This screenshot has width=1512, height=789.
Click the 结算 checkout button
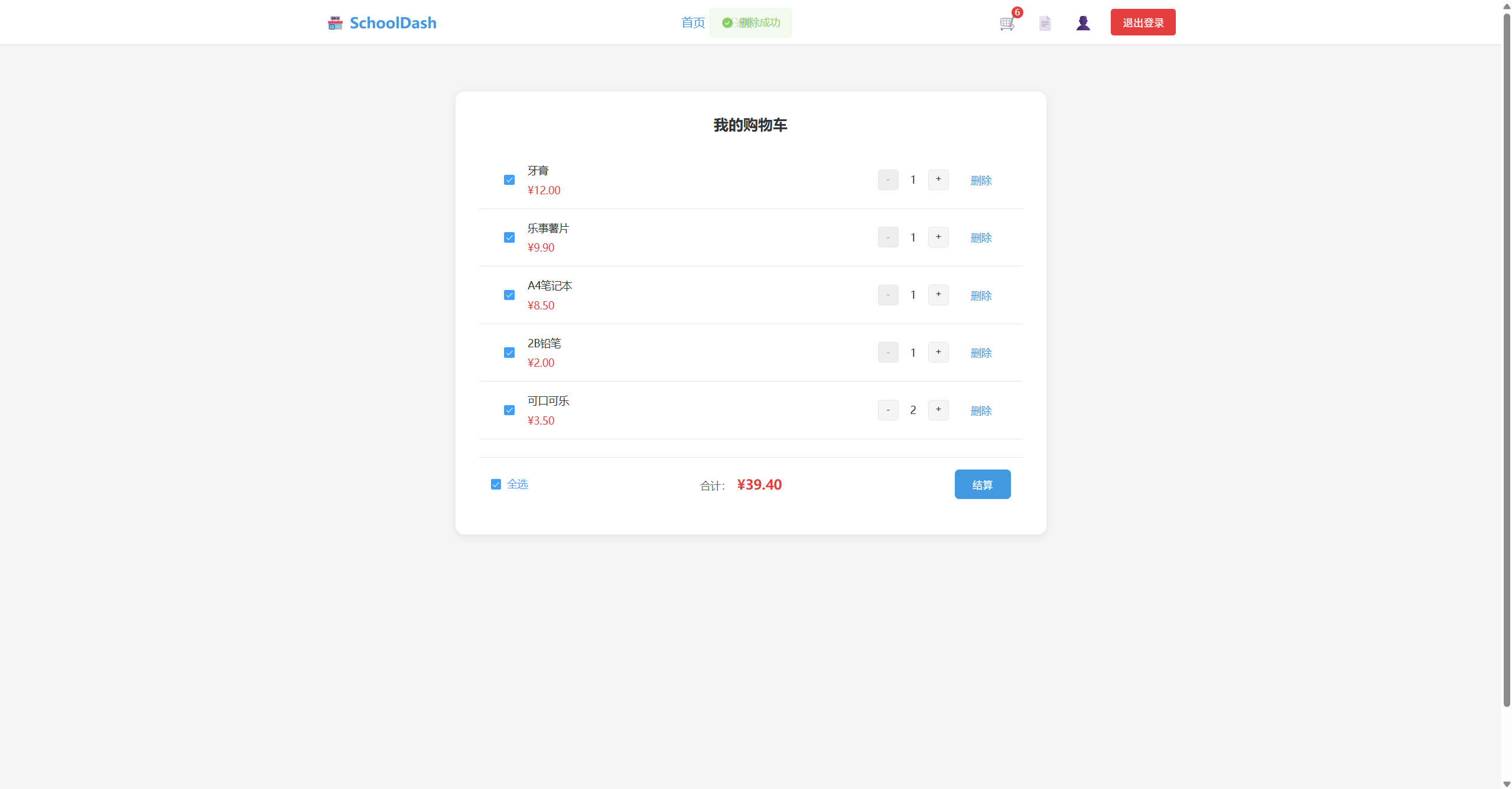982,484
